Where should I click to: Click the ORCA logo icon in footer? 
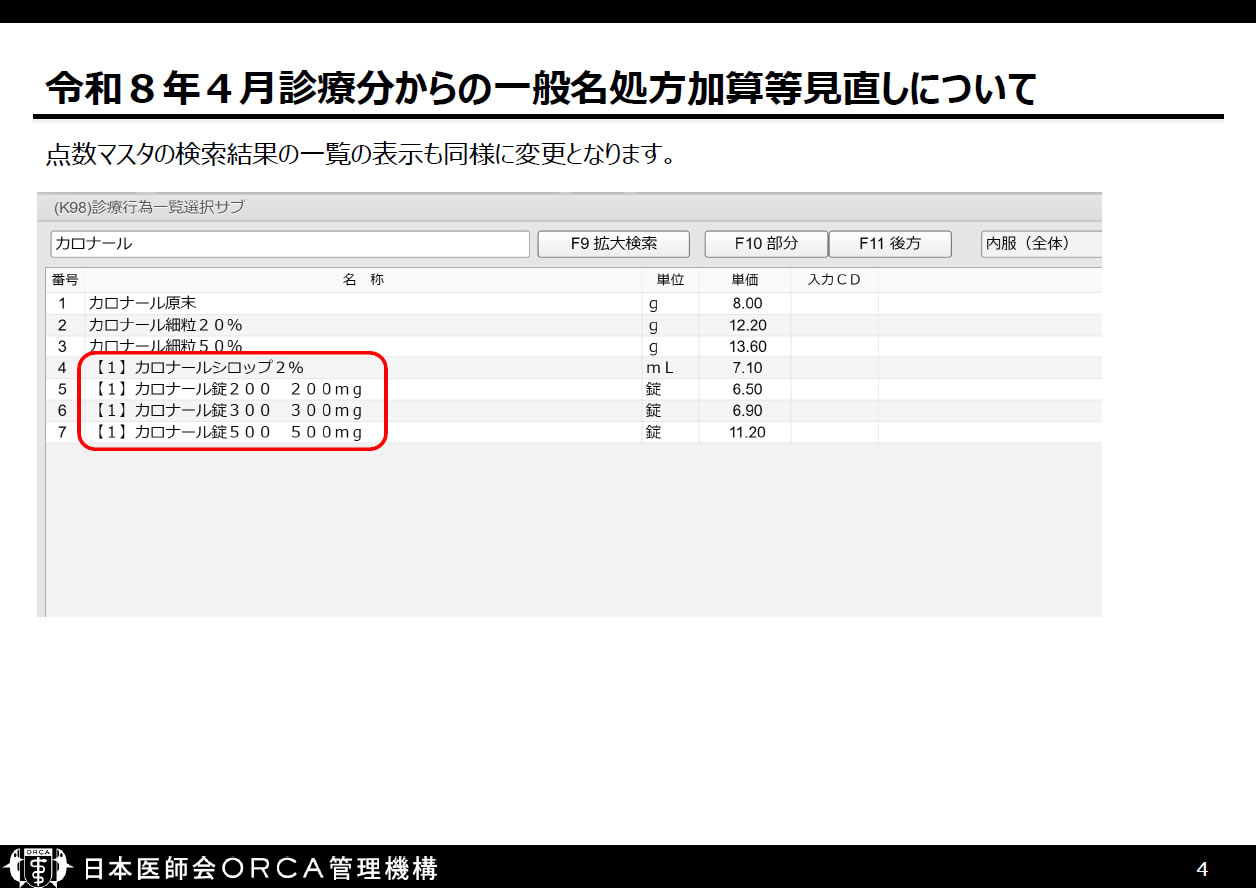tap(39, 866)
